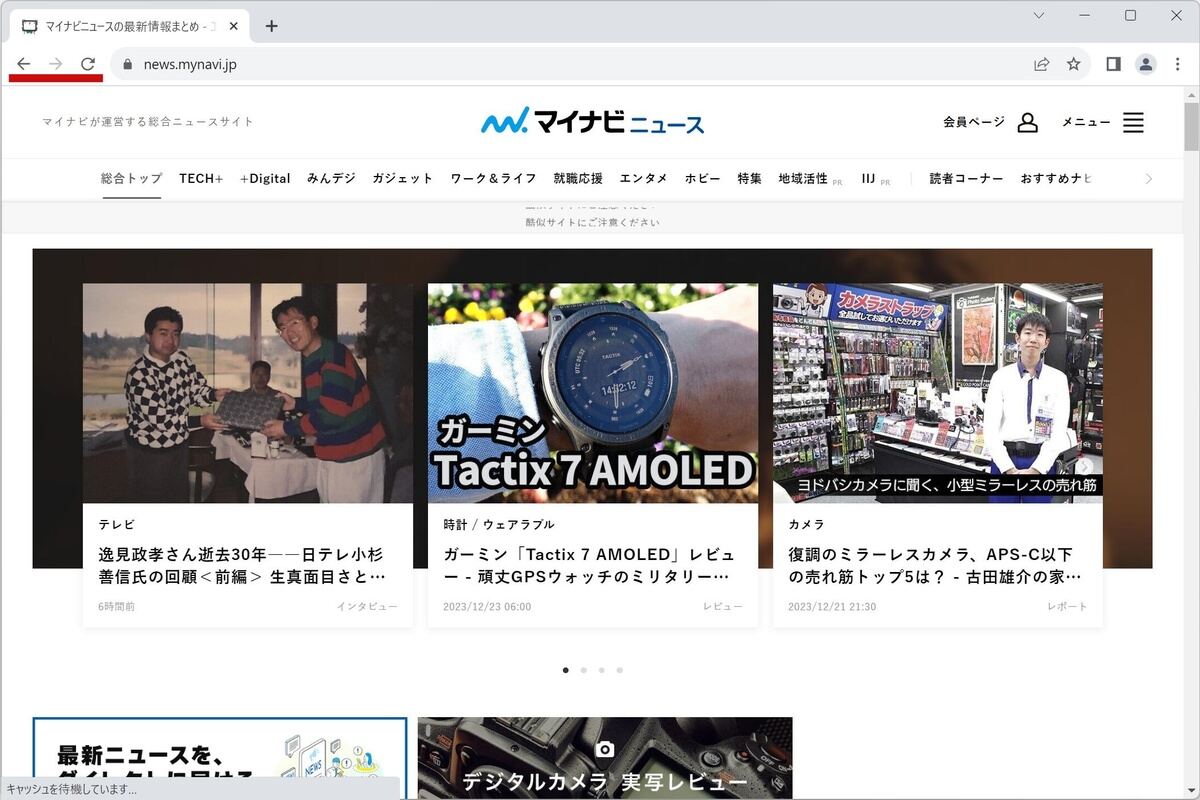The width and height of the screenshot is (1200, 800).
Task: Select the 総合トップ nav item
Action: (131, 178)
